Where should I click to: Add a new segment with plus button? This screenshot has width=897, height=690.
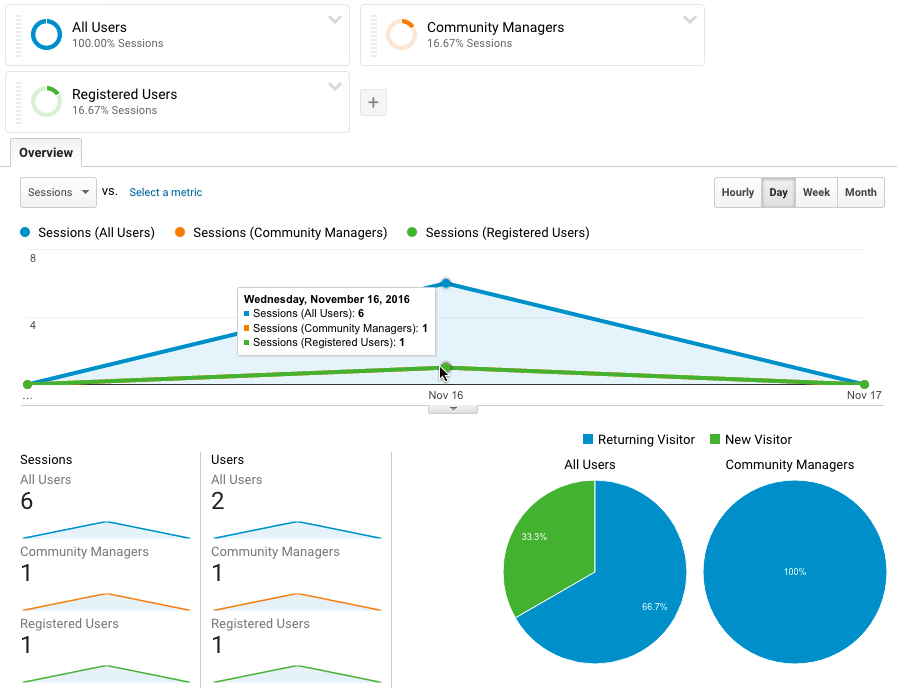373,102
